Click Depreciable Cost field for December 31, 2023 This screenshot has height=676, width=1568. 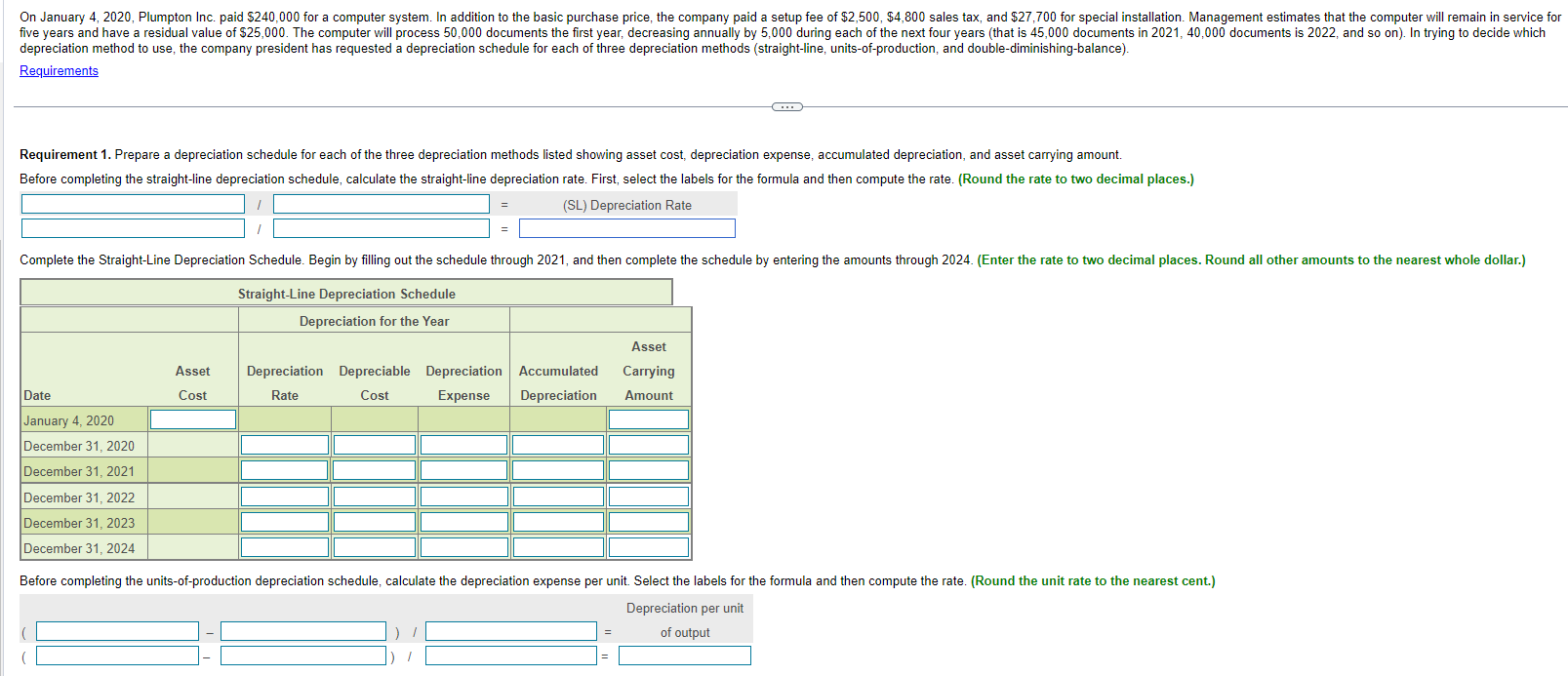(375, 522)
